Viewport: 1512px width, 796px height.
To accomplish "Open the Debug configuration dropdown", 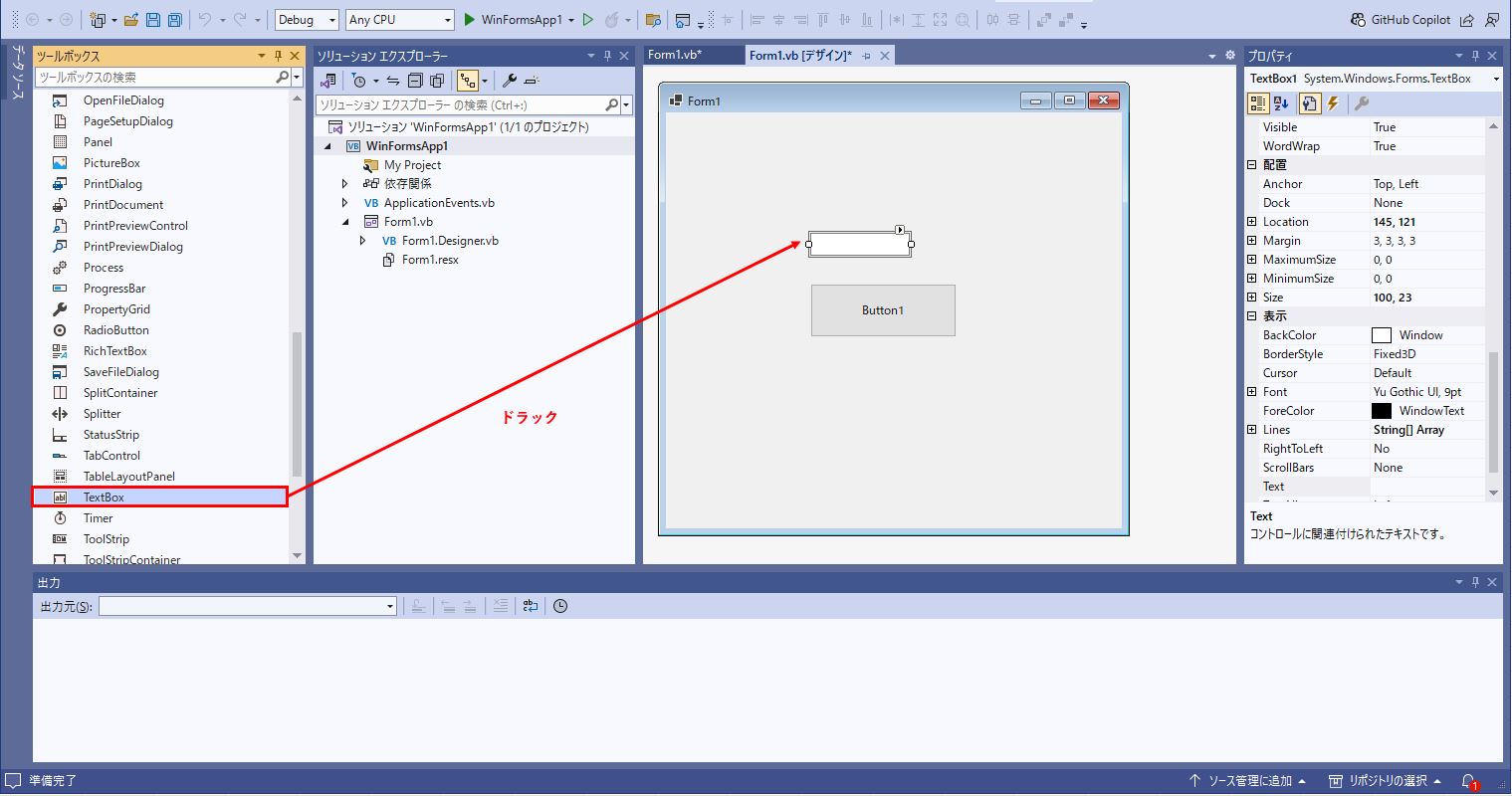I will (307, 20).
